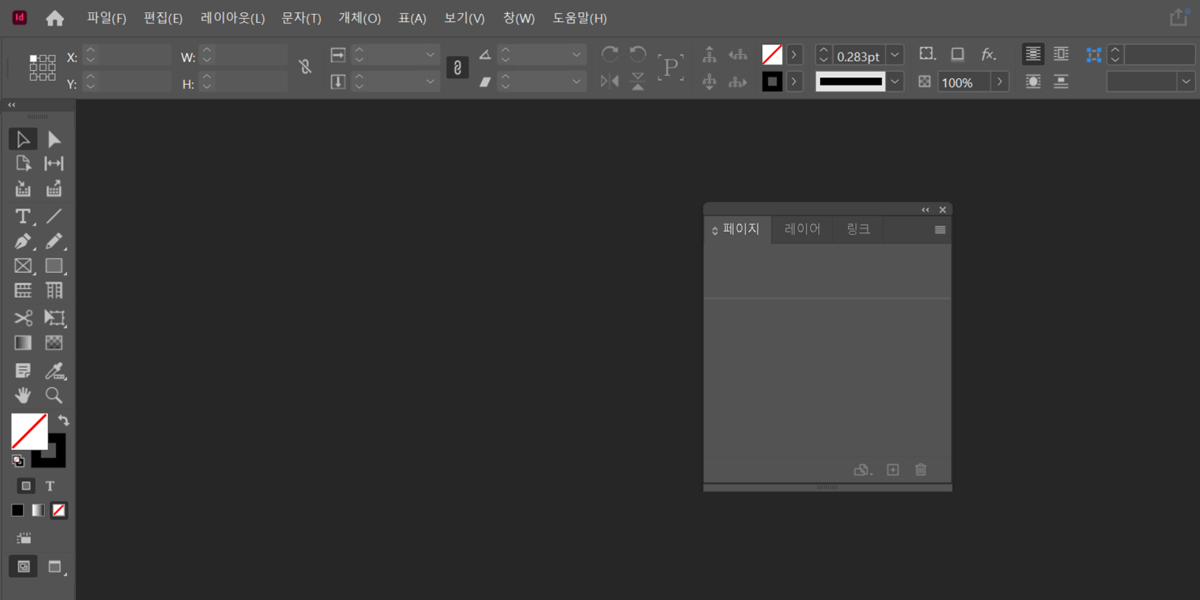Select the Eyedropper tool
The height and width of the screenshot is (600, 1200).
[55, 371]
